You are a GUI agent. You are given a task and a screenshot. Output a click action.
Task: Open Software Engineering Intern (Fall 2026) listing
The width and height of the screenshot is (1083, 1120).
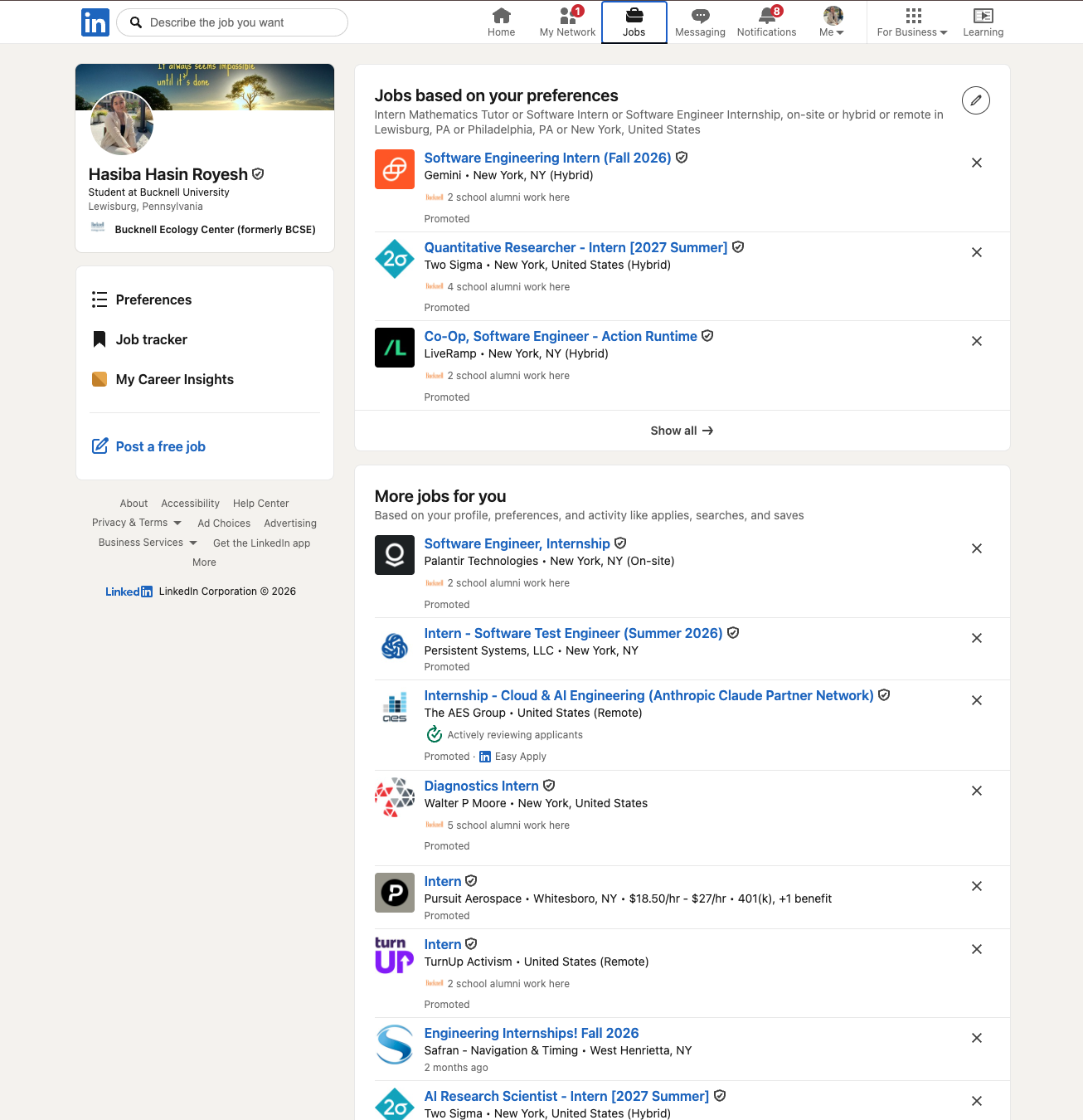point(547,158)
